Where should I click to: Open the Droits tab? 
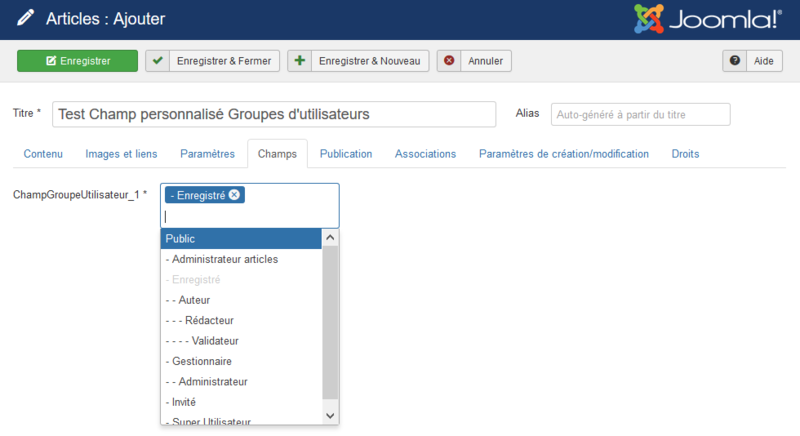point(685,154)
